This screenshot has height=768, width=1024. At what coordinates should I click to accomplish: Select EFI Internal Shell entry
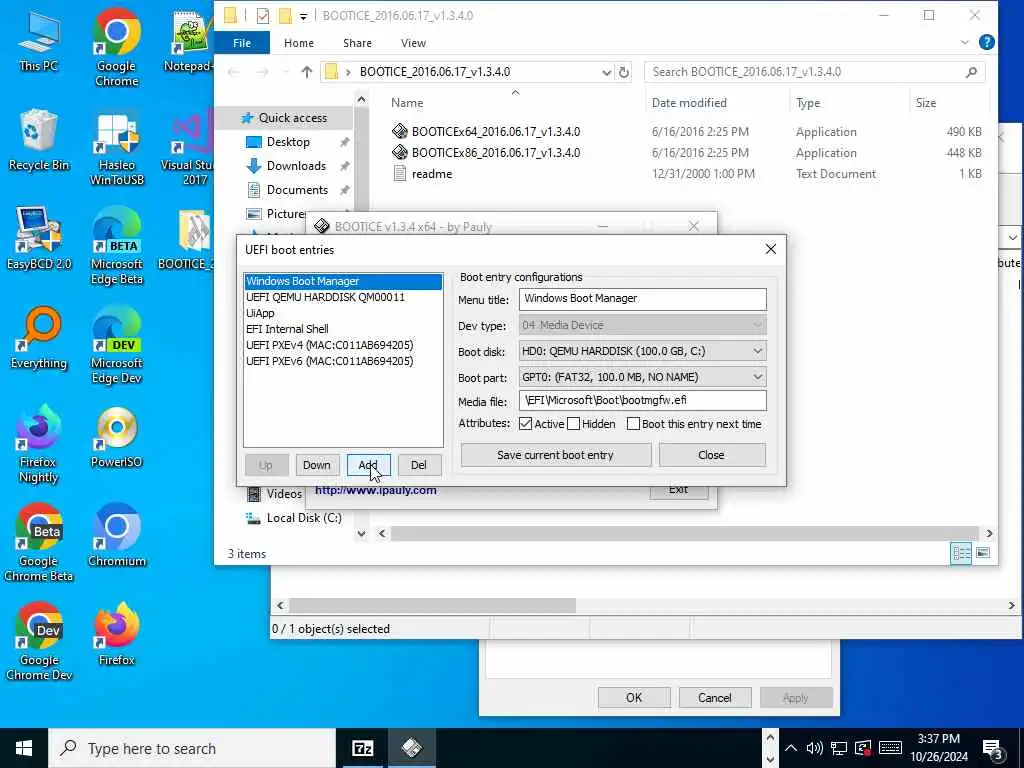[343, 329]
